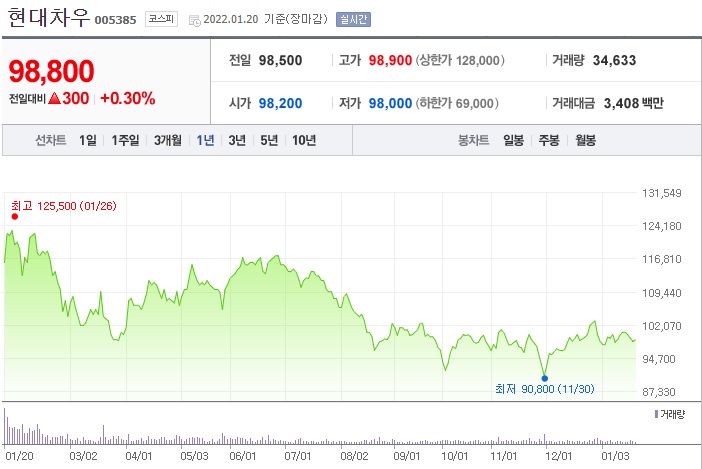
Task: Click the 08/02 date axis label
Action: point(354,456)
